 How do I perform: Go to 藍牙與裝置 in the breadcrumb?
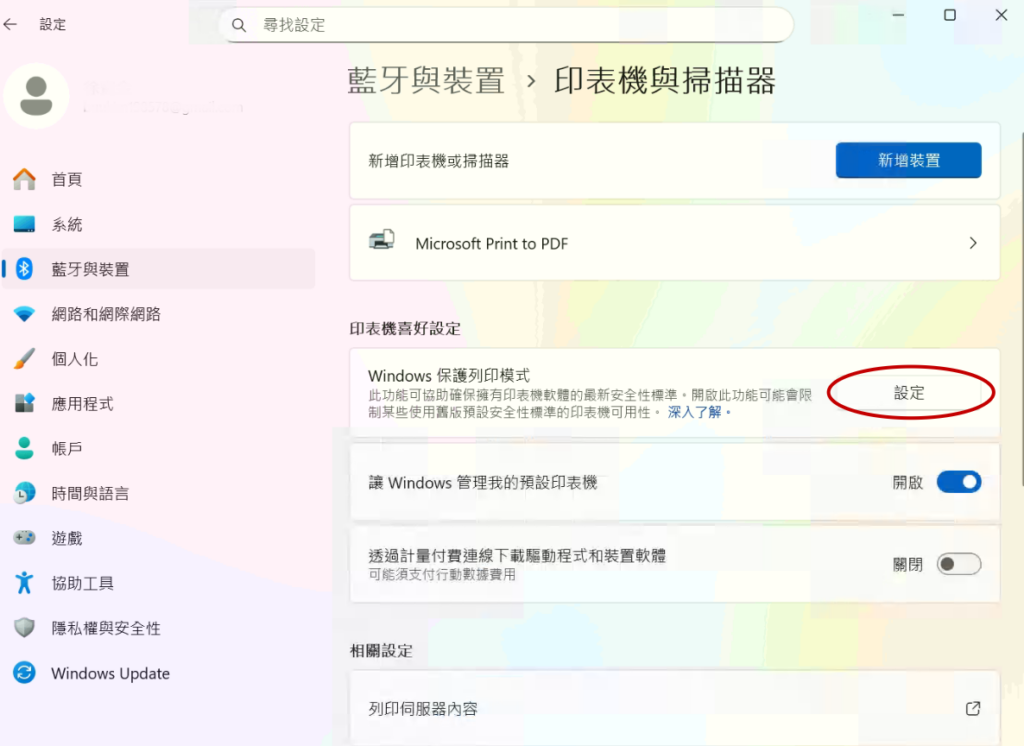click(426, 81)
